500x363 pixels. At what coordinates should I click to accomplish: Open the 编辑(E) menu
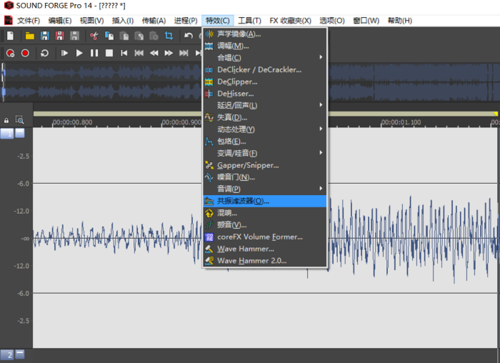(x=60, y=21)
